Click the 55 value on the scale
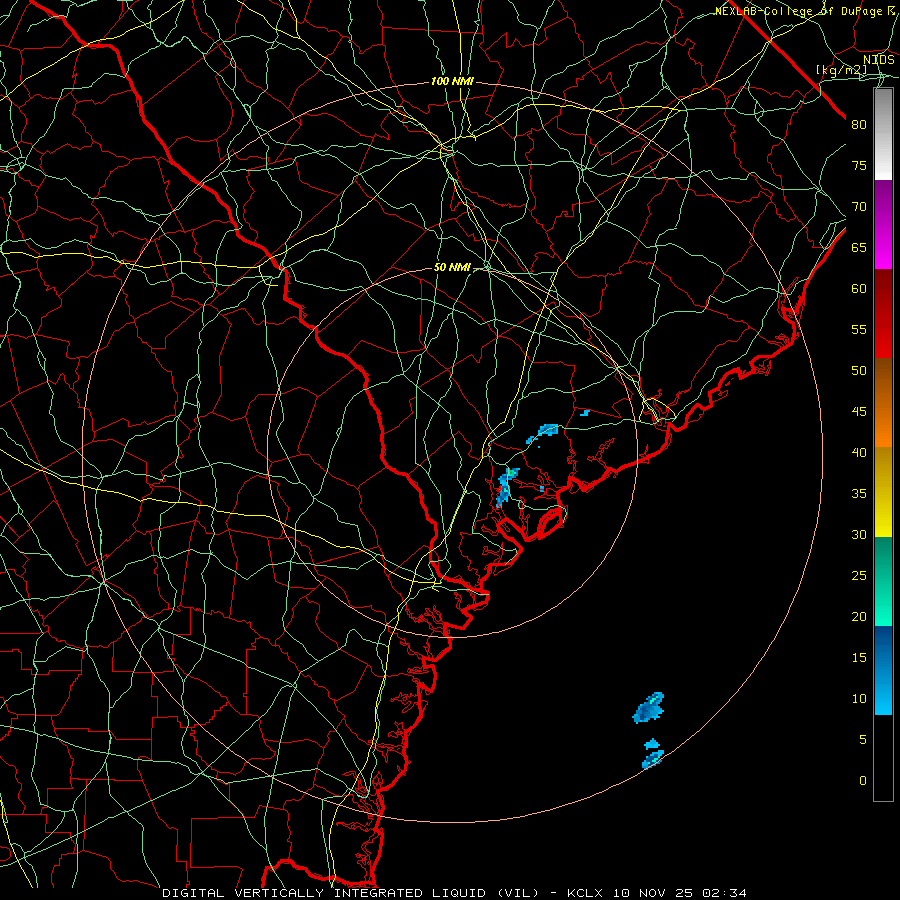 tap(859, 329)
